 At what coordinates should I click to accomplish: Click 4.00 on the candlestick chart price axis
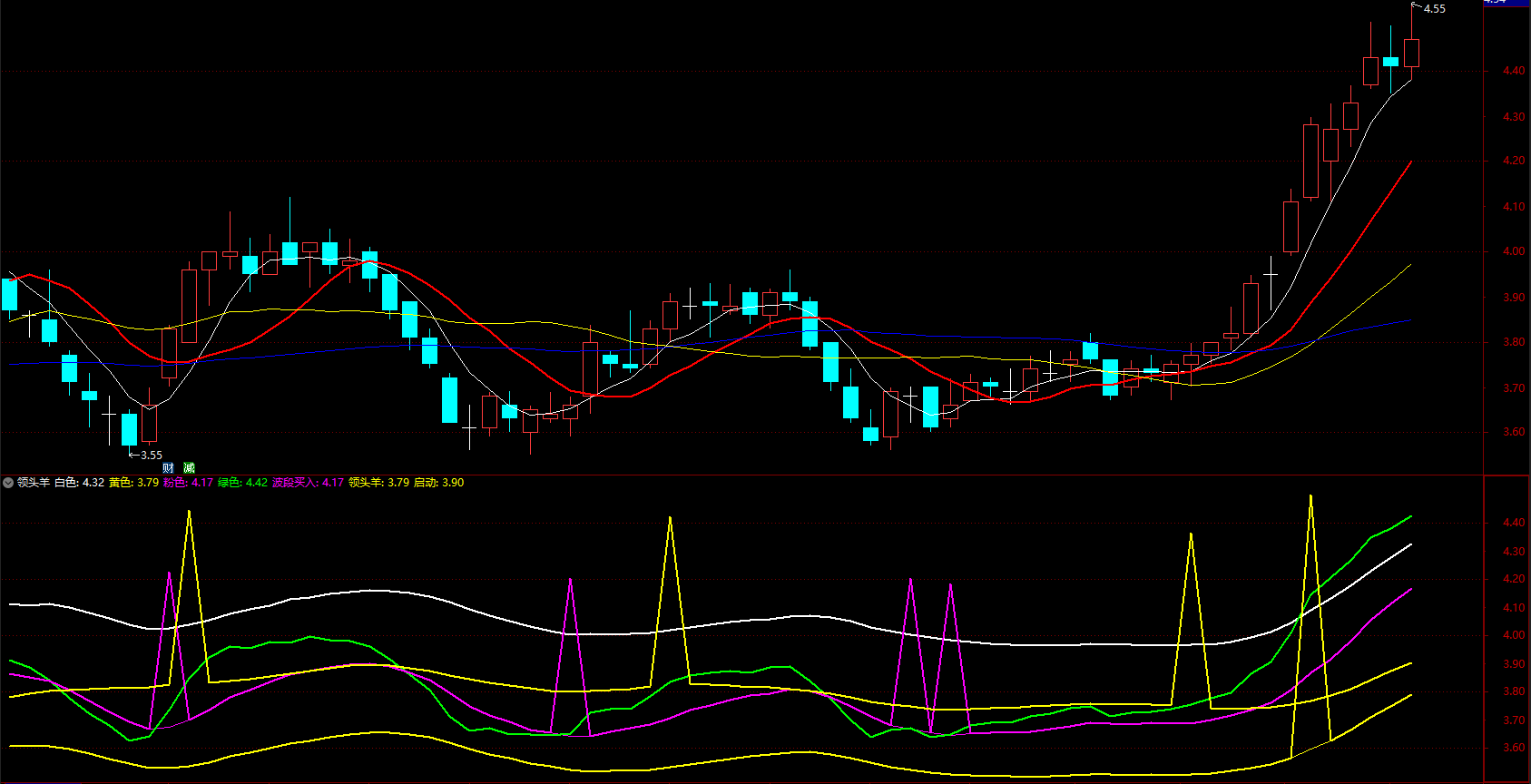(x=1514, y=251)
